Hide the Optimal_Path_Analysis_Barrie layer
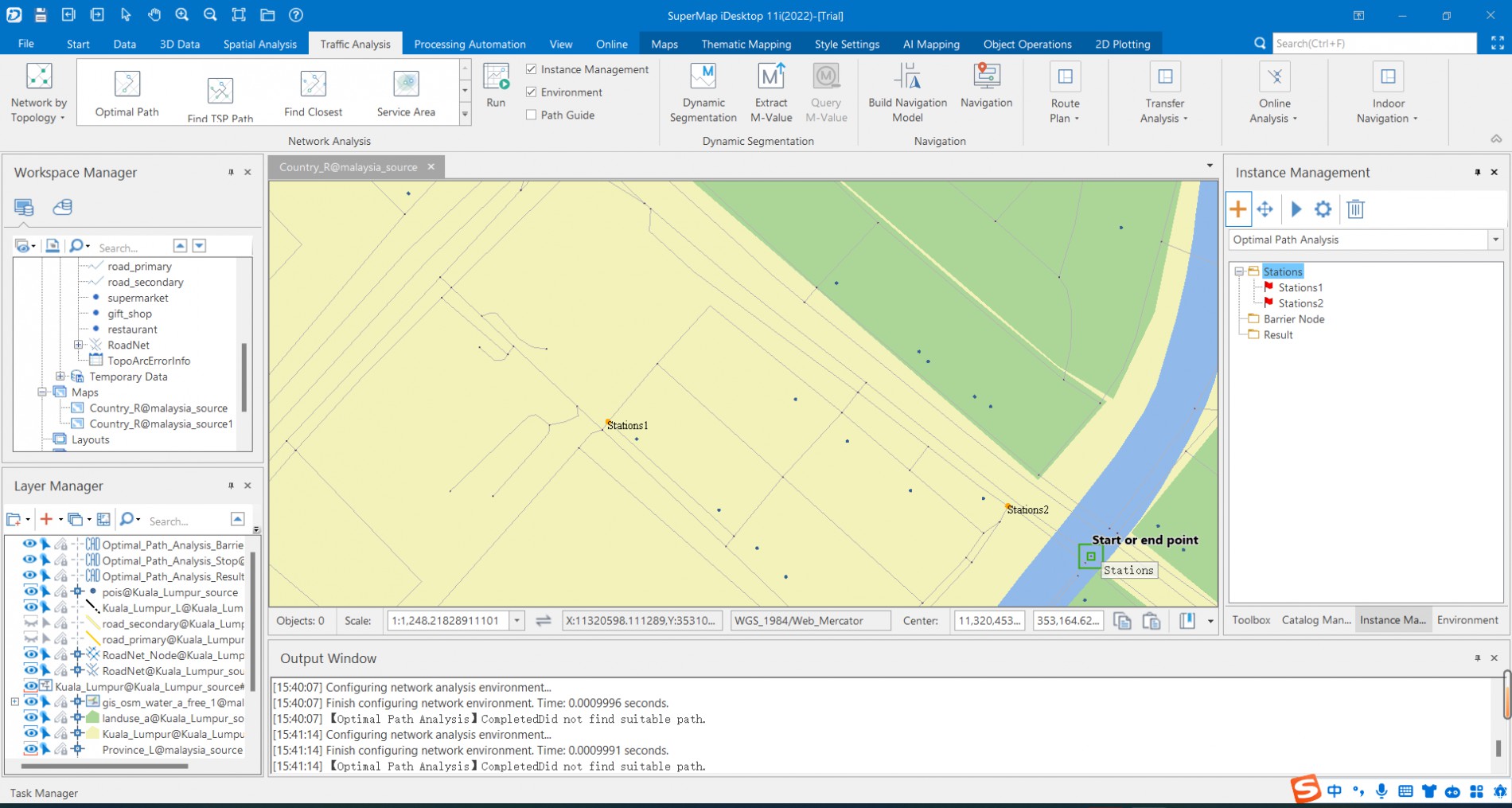 point(30,545)
